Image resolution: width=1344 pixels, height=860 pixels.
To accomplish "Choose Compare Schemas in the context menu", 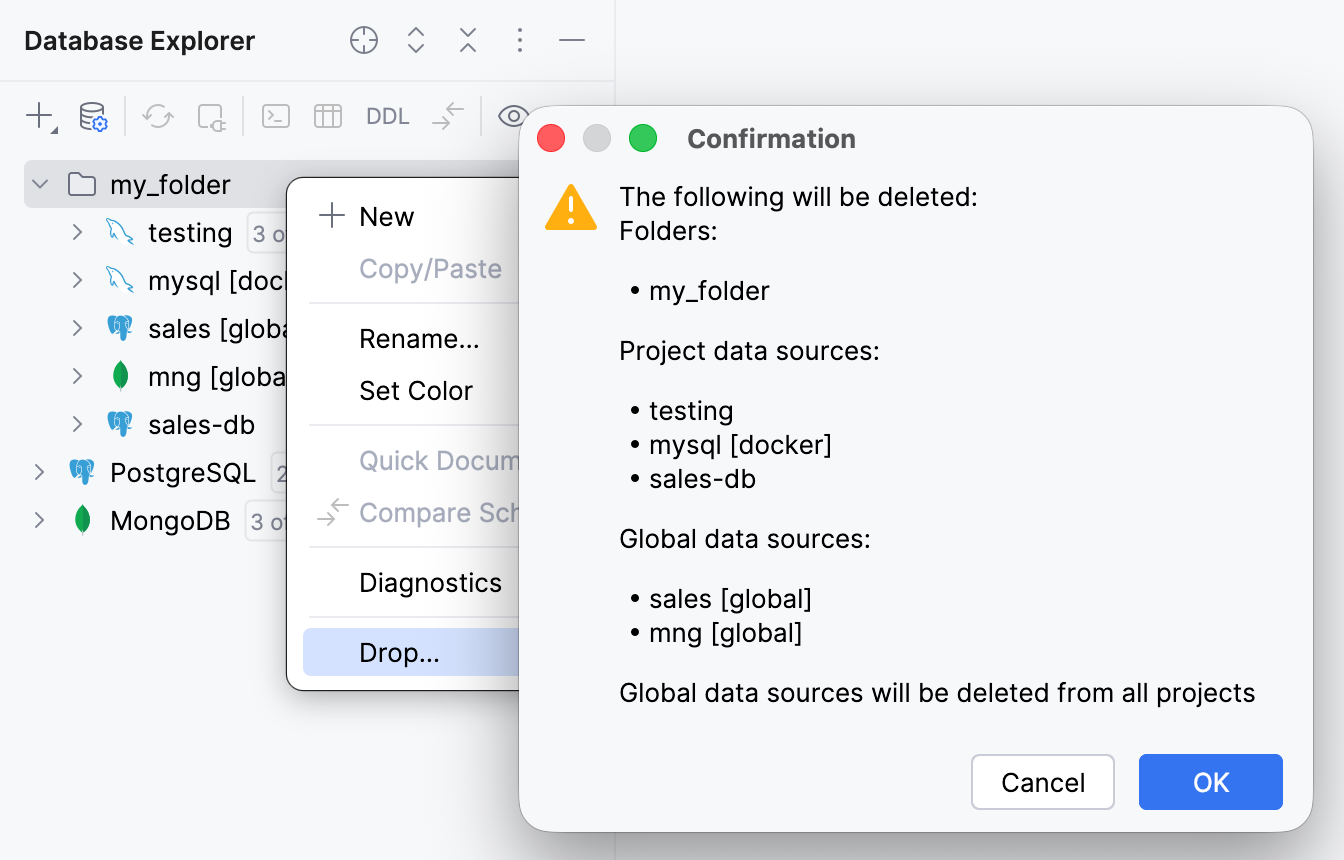I will [411, 513].
